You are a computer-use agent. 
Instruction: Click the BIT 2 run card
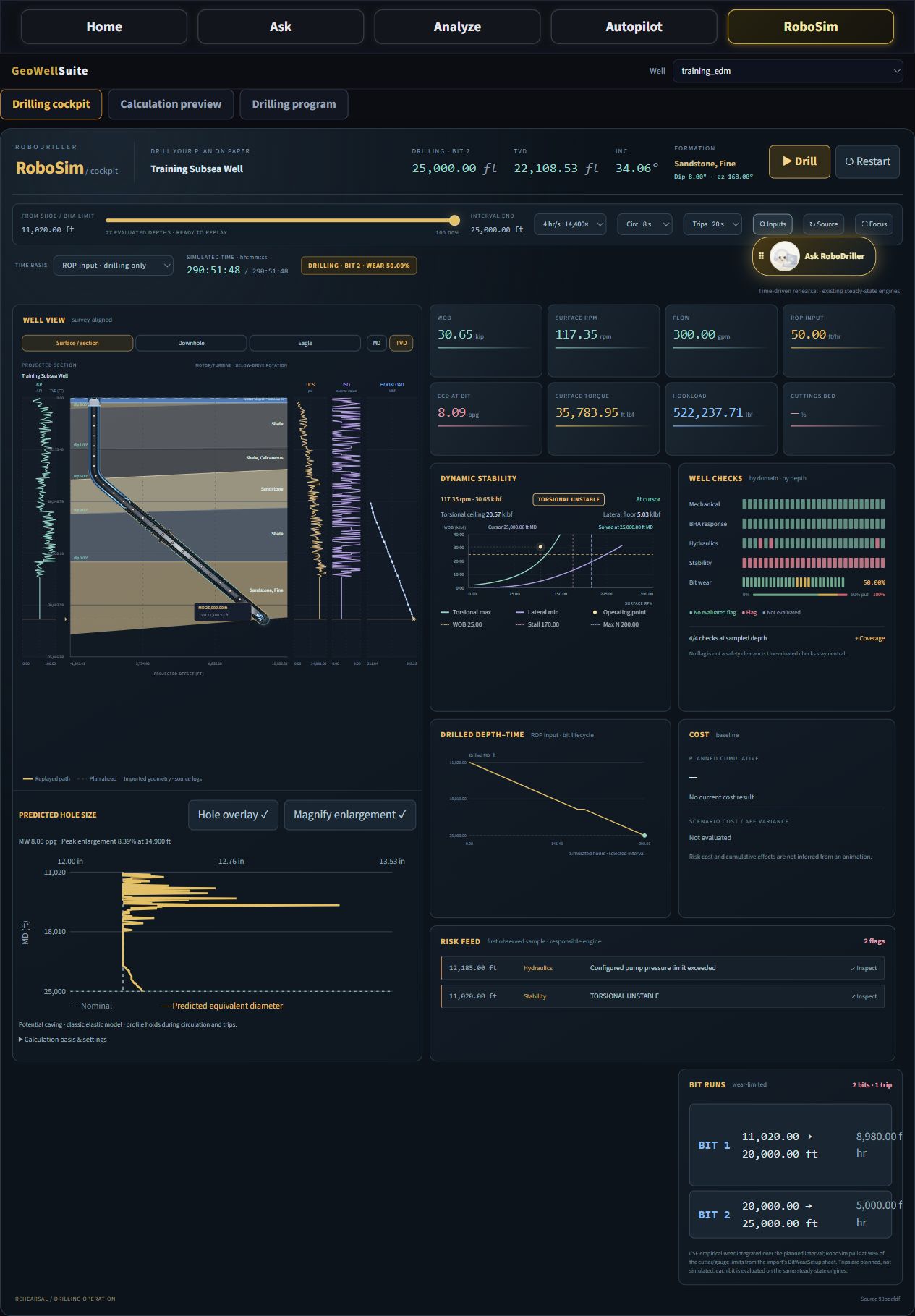[x=791, y=1215]
